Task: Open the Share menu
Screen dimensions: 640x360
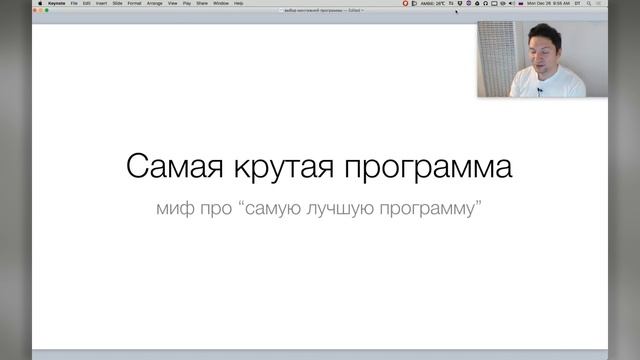Action: (202, 3)
